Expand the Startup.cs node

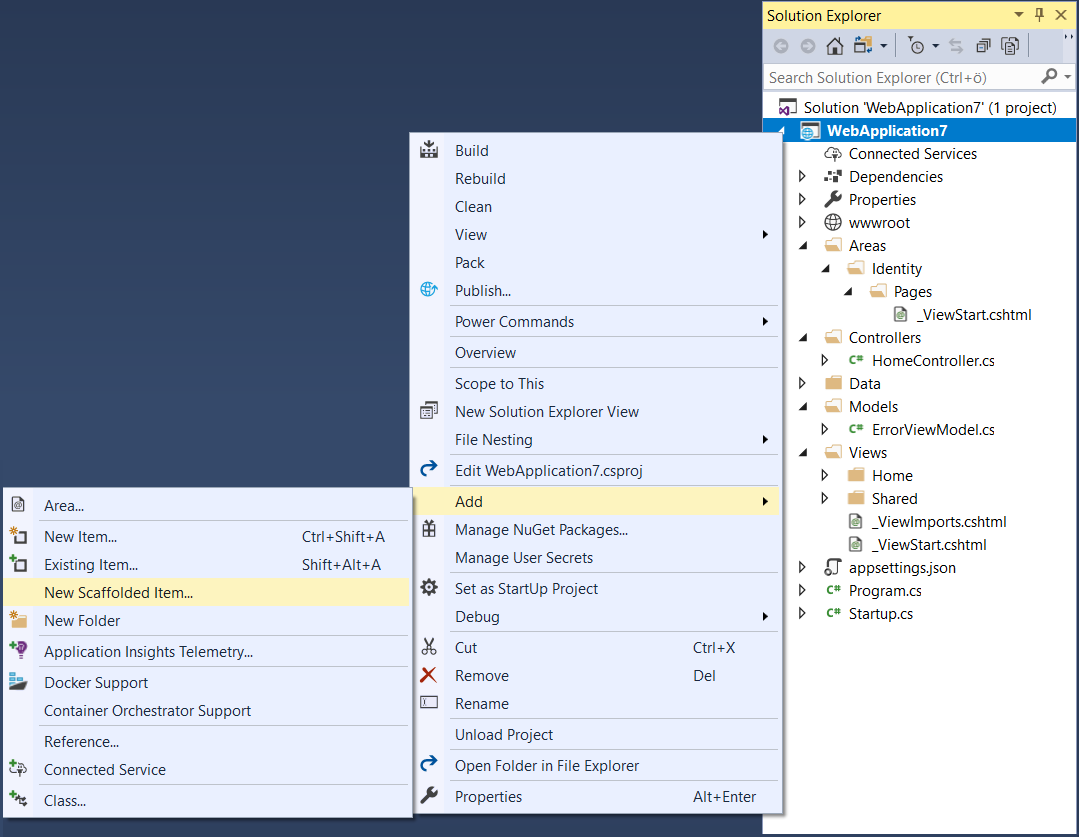pos(802,613)
